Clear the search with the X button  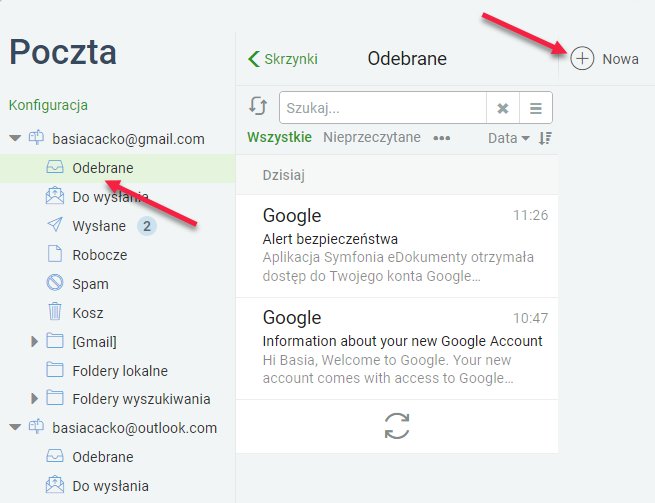pos(503,108)
